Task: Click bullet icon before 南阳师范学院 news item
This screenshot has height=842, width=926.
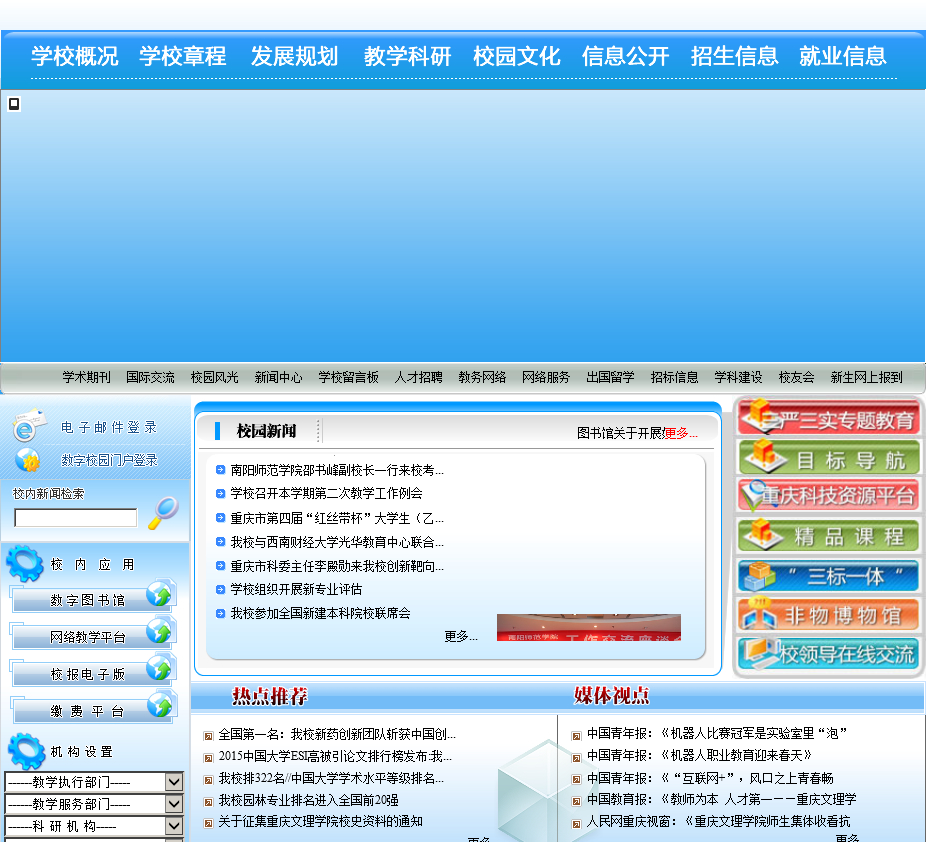Action: click(x=220, y=470)
